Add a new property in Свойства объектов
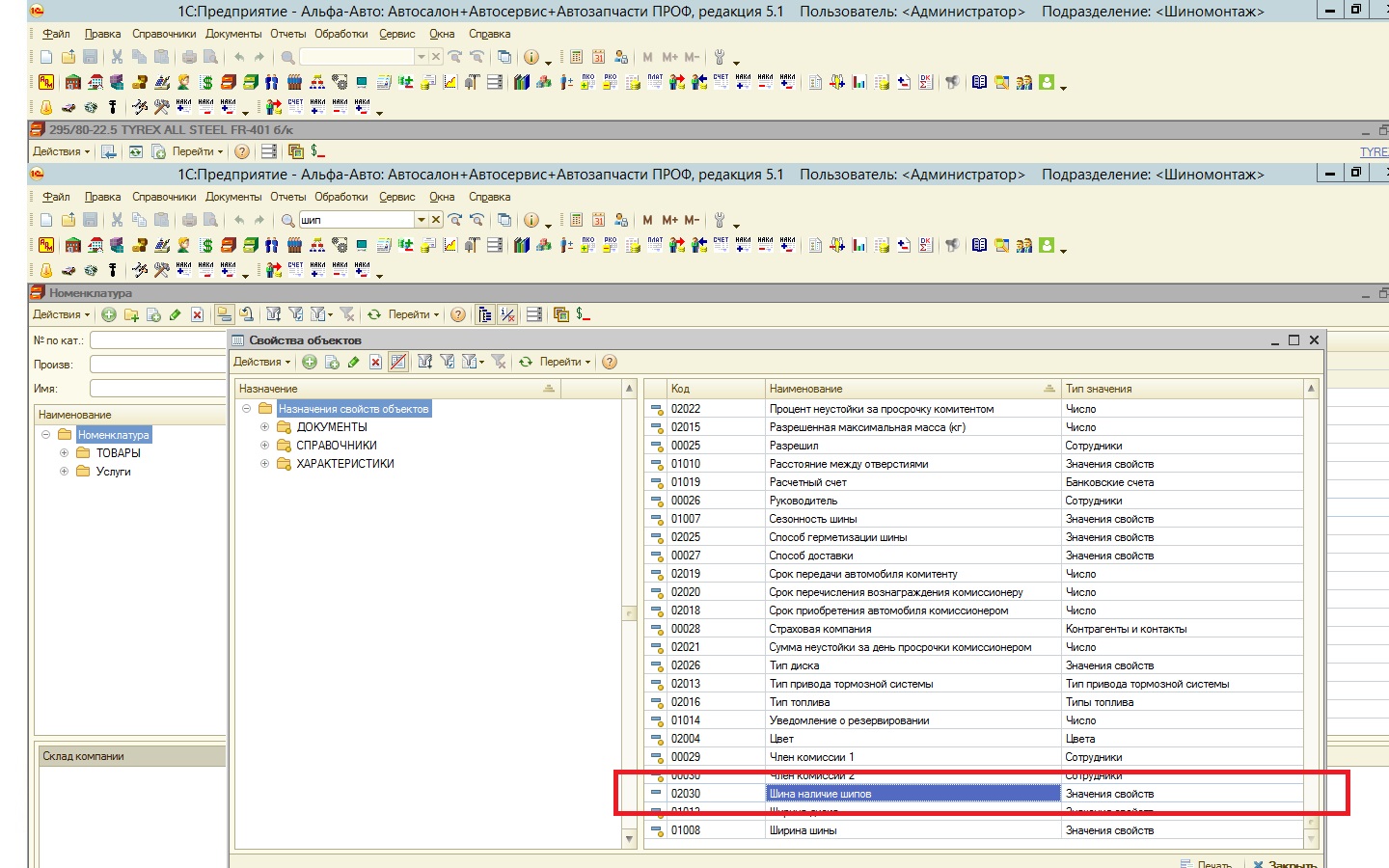Screen dimensions: 1389x868 point(310,362)
